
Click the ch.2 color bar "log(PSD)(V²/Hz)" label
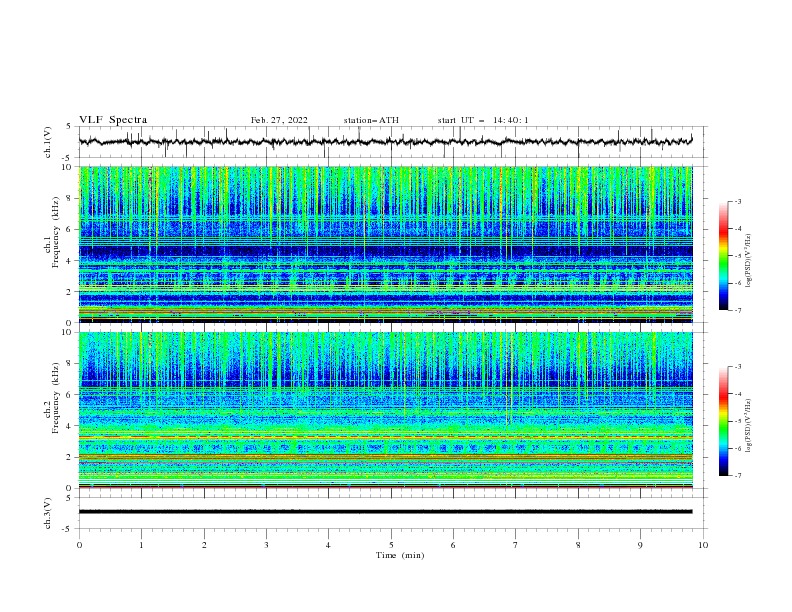[749, 426]
